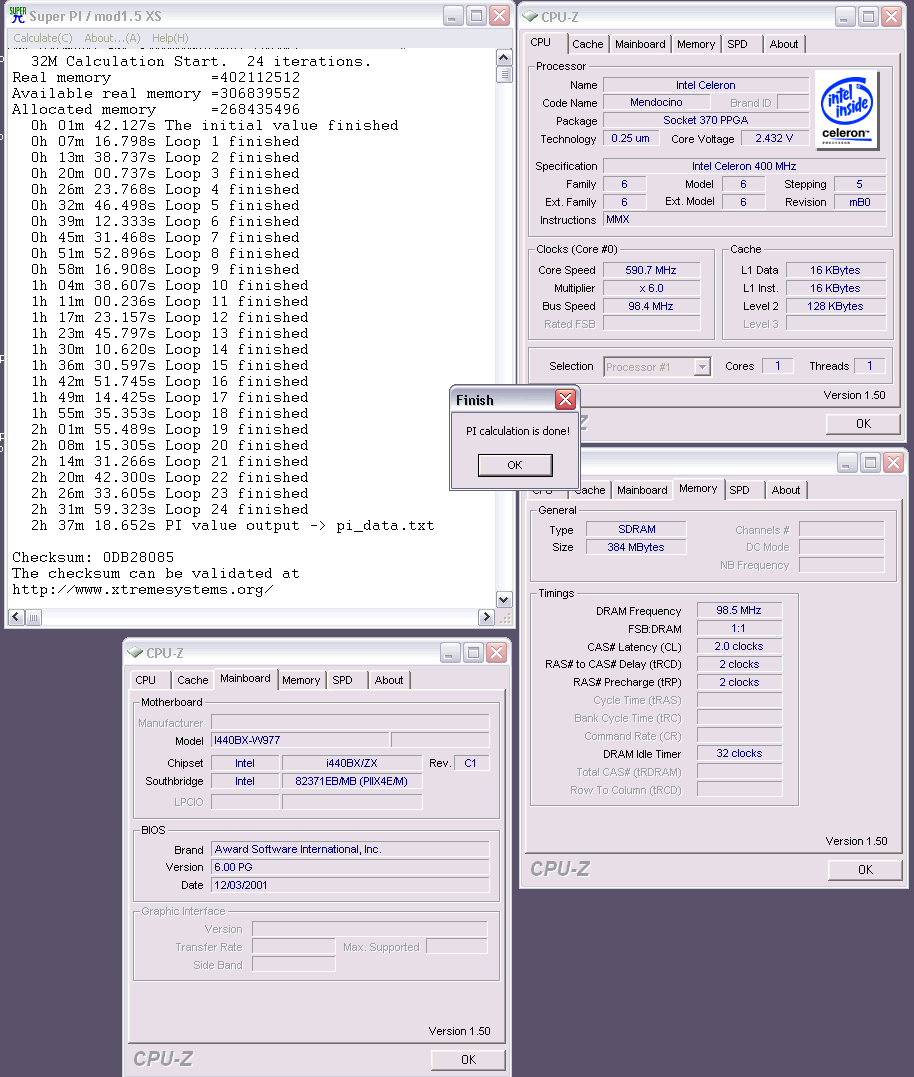Click Super PI horizontal scrollbar right arrow

(x=486, y=617)
